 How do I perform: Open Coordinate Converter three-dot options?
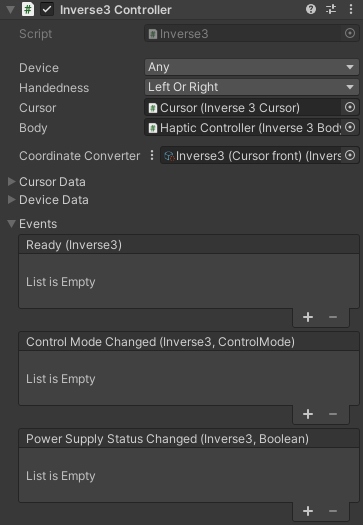(152, 155)
